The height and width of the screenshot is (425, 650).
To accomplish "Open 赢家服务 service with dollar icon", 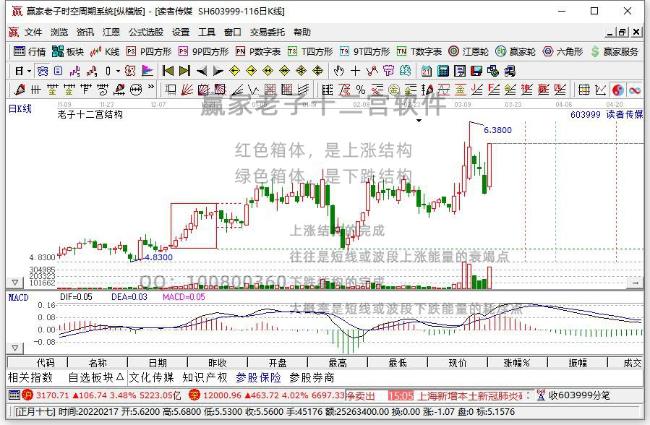I will (x=615, y=51).
